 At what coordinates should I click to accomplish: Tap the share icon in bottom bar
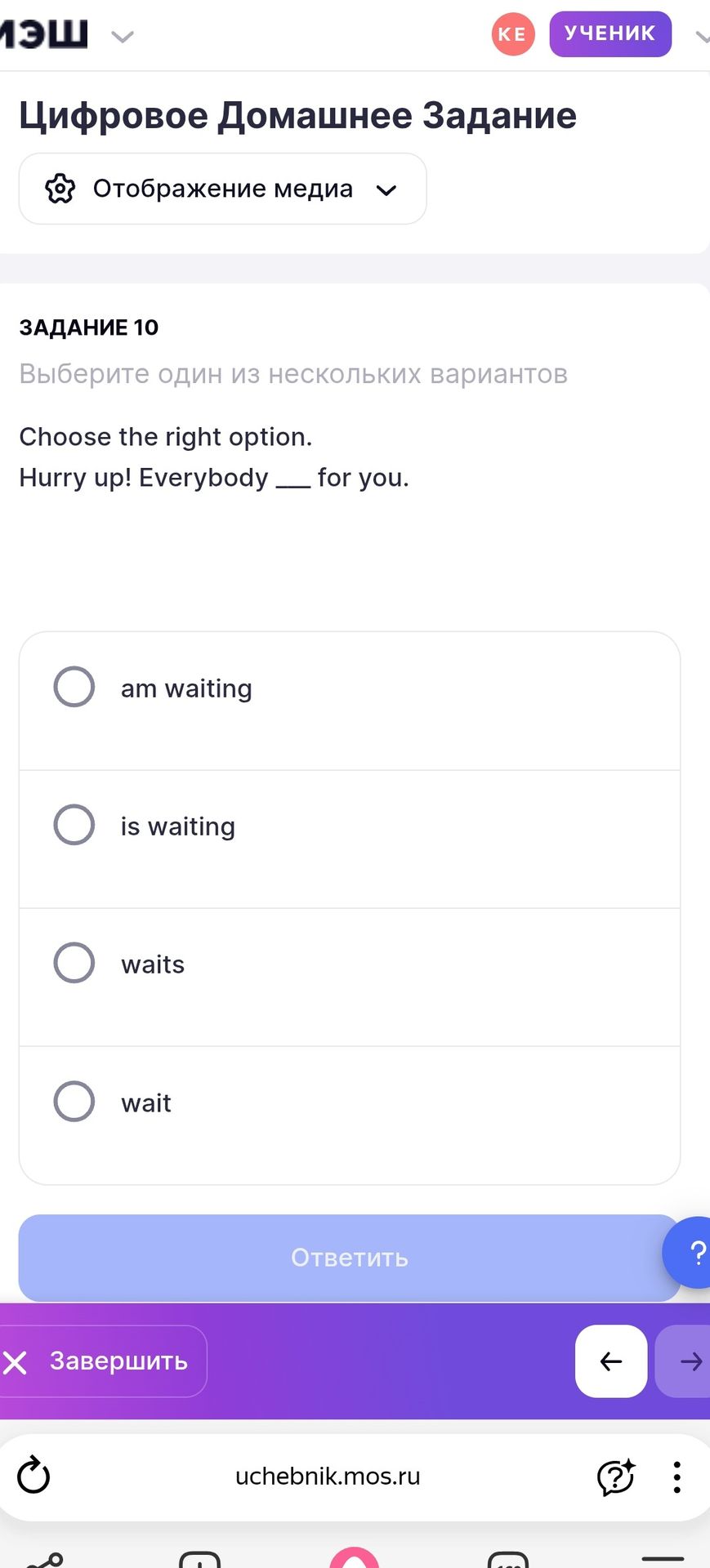coord(45,1560)
